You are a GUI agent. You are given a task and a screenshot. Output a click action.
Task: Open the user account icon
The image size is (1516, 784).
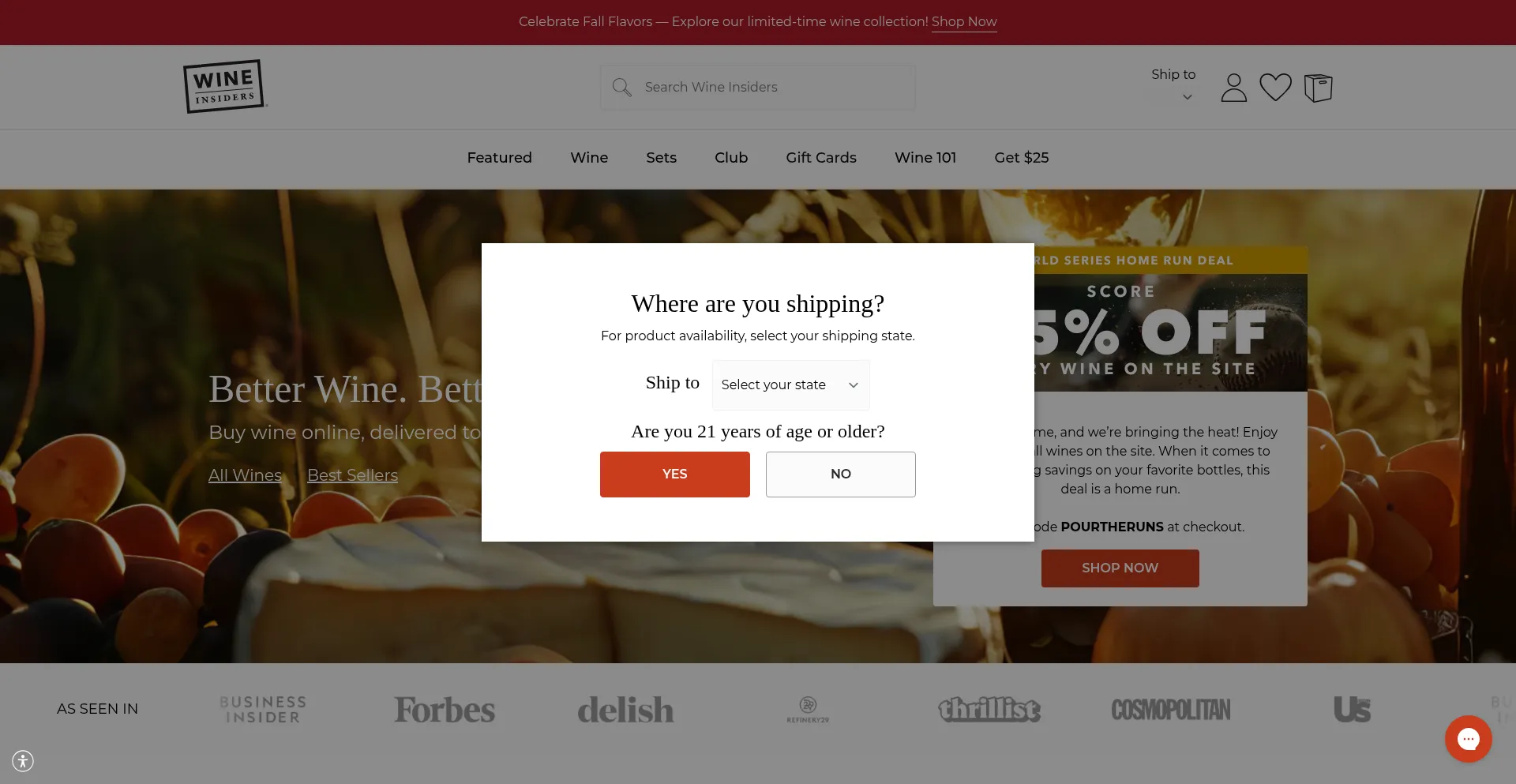[1233, 88]
